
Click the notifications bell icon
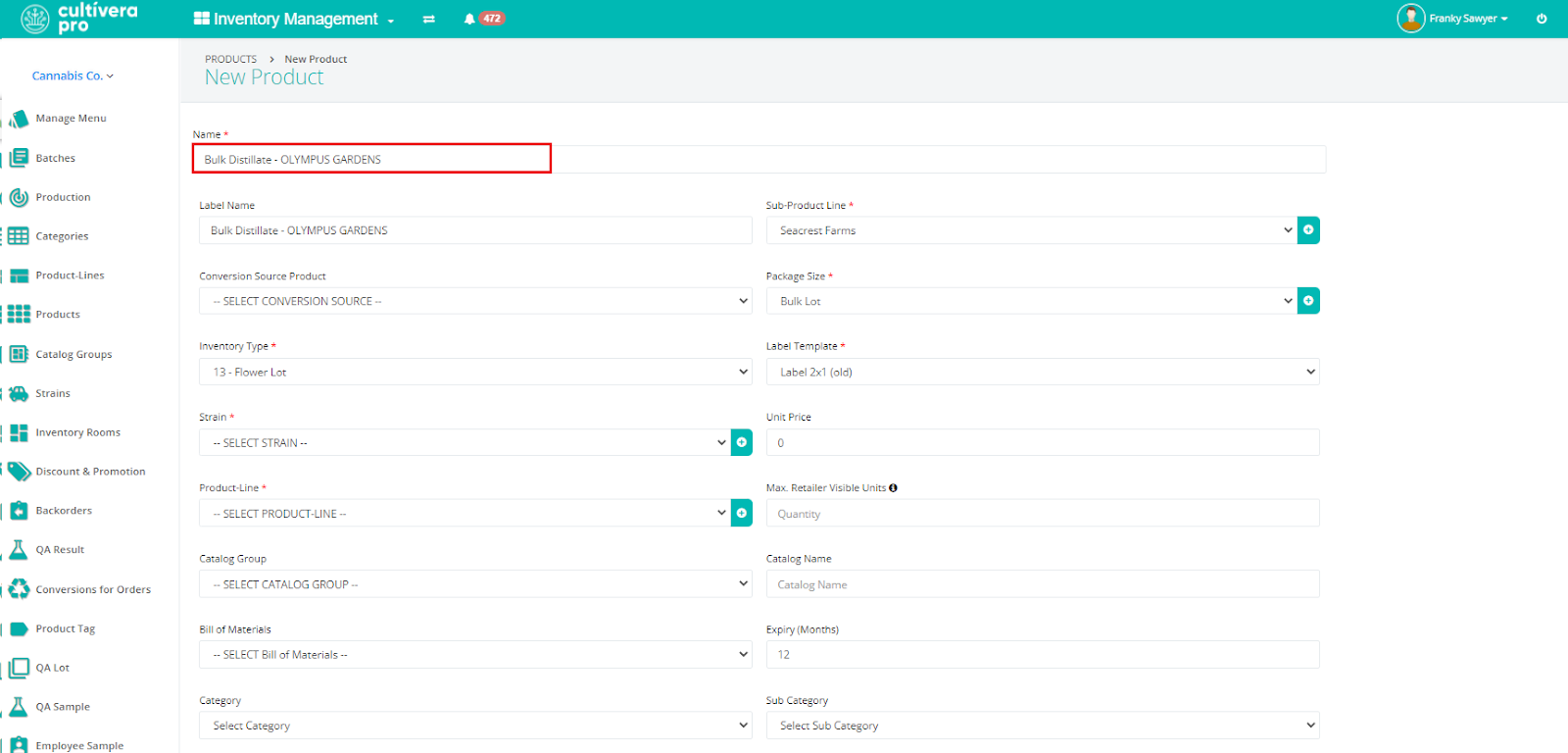pyautogui.click(x=469, y=19)
